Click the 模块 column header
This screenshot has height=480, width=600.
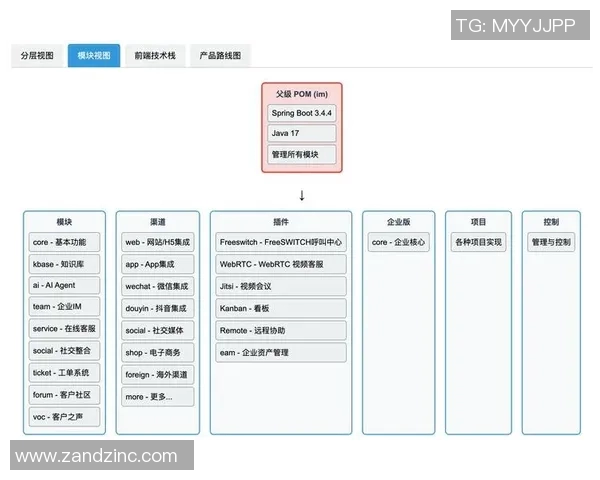tap(64, 222)
